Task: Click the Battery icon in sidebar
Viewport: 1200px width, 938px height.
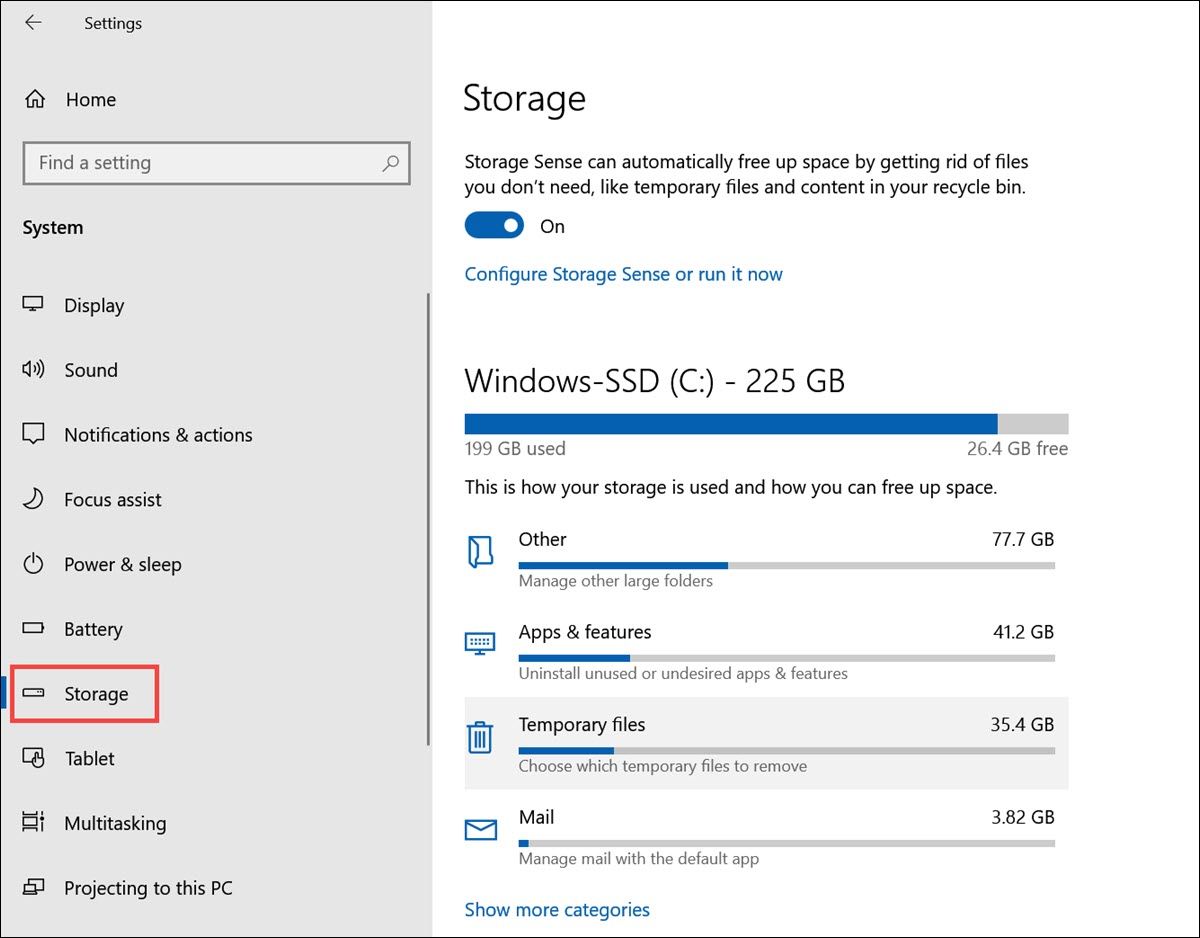Action: [34, 629]
